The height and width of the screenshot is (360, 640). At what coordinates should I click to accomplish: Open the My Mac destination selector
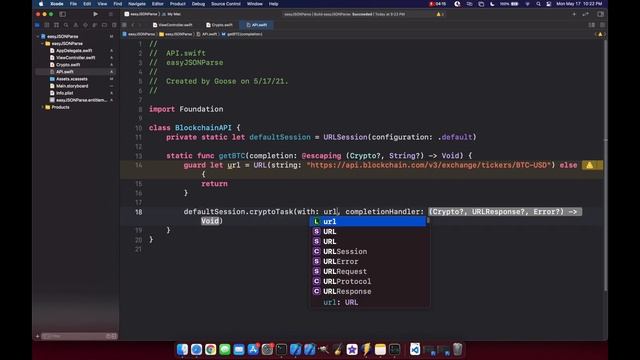(x=172, y=14)
